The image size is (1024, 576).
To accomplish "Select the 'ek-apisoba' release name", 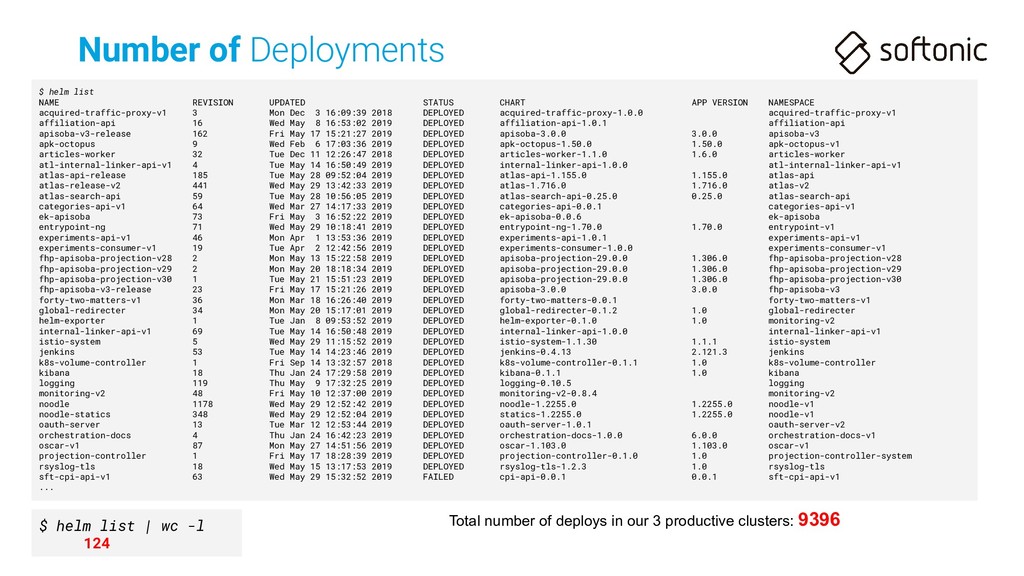I will tap(64, 217).
